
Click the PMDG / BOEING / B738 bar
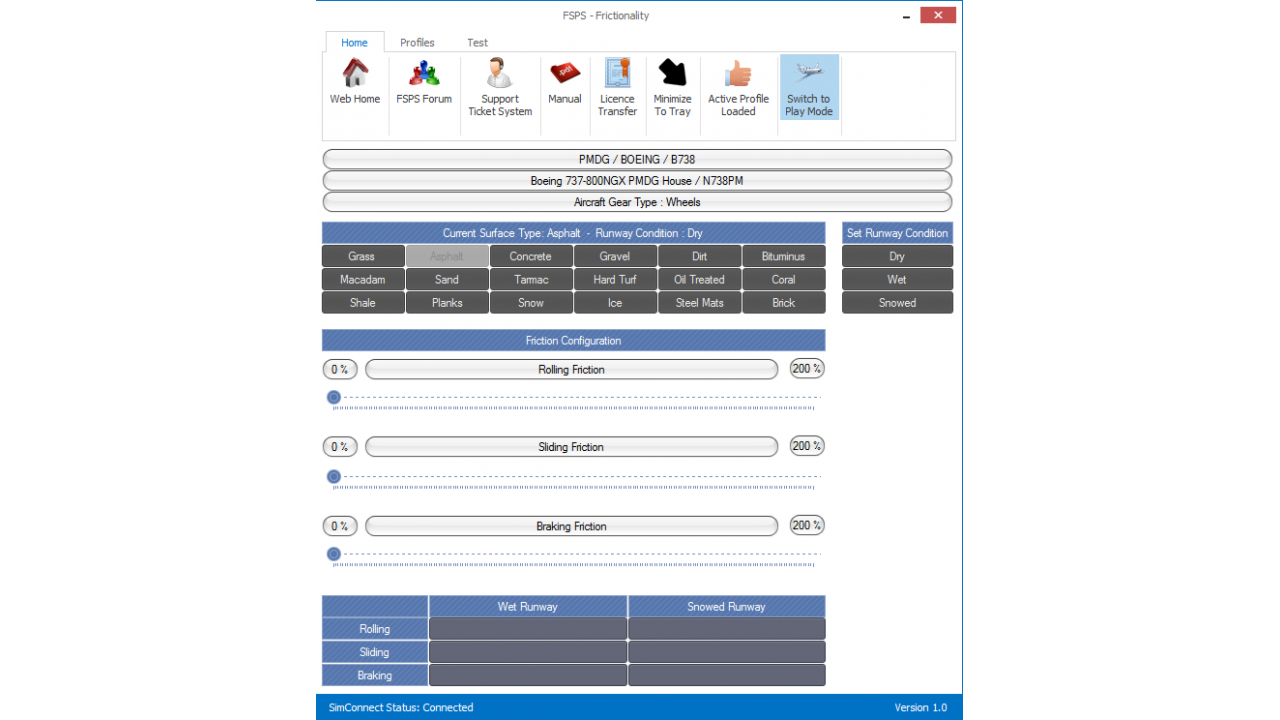[637, 159]
